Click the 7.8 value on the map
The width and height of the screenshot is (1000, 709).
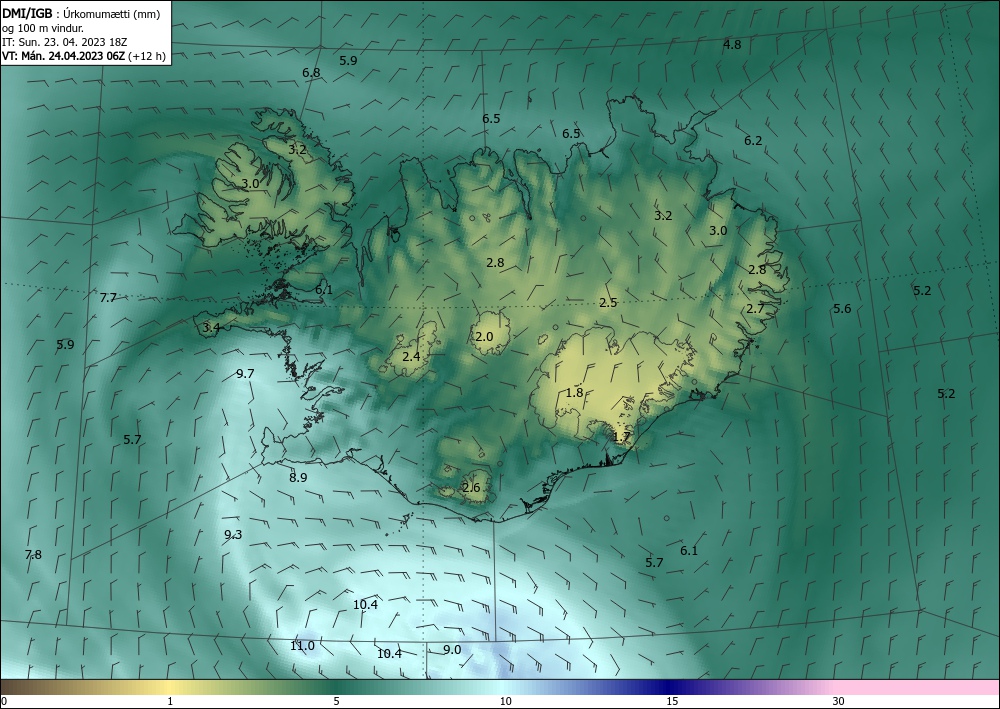pyautogui.click(x=33, y=554)
